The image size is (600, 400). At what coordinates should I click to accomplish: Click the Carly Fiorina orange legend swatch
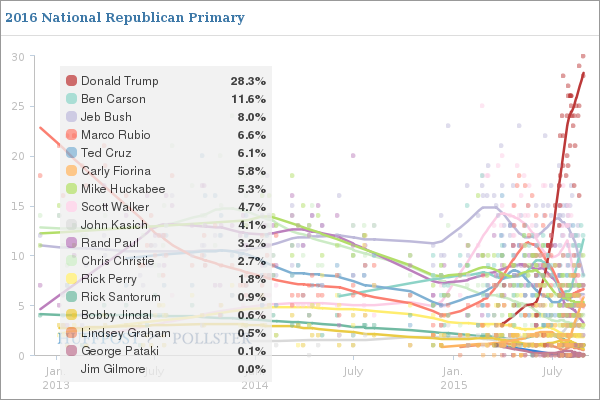tap(72, 171)
